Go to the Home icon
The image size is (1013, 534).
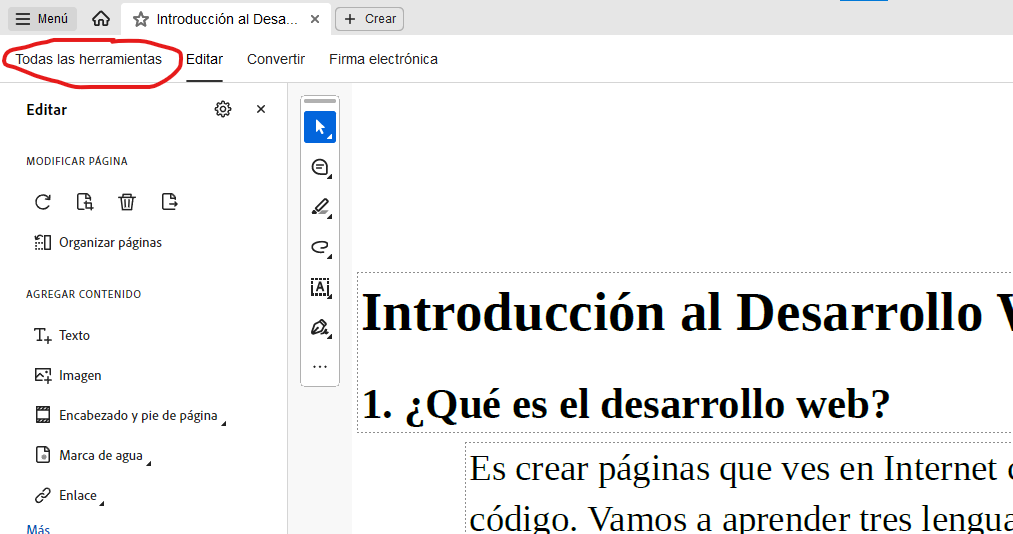[101, 19]
